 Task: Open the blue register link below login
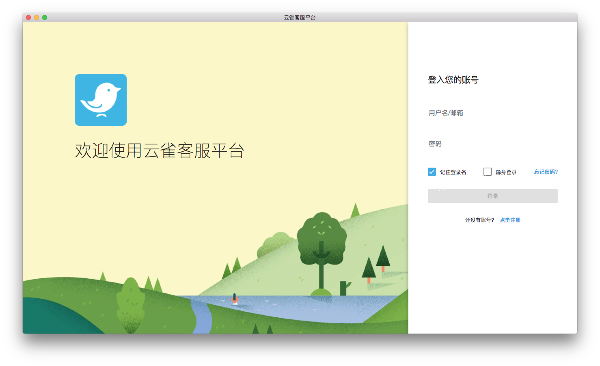(x=510, y=220)
